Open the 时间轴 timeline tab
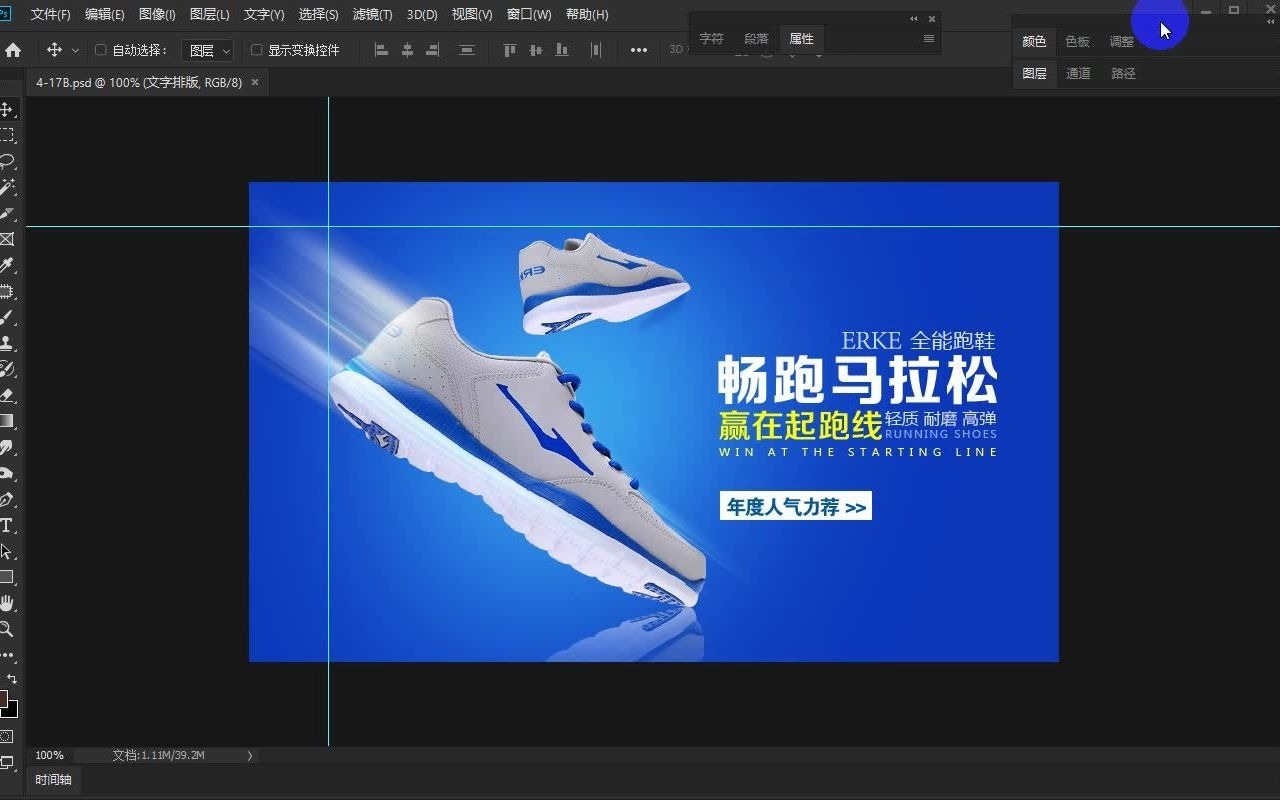Image resolution: width=1280 pixels, height=800 pixels. pos(54,780)
